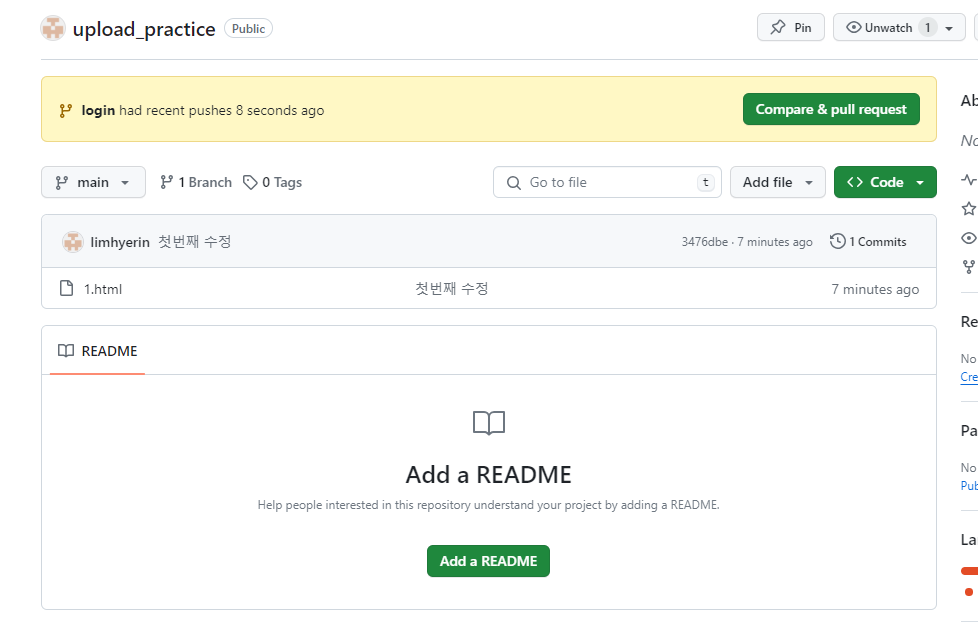Image resolution: width=978 pixels, height=629 pixels.
Task: View the 0 Tags link
Action: [273, 182]
